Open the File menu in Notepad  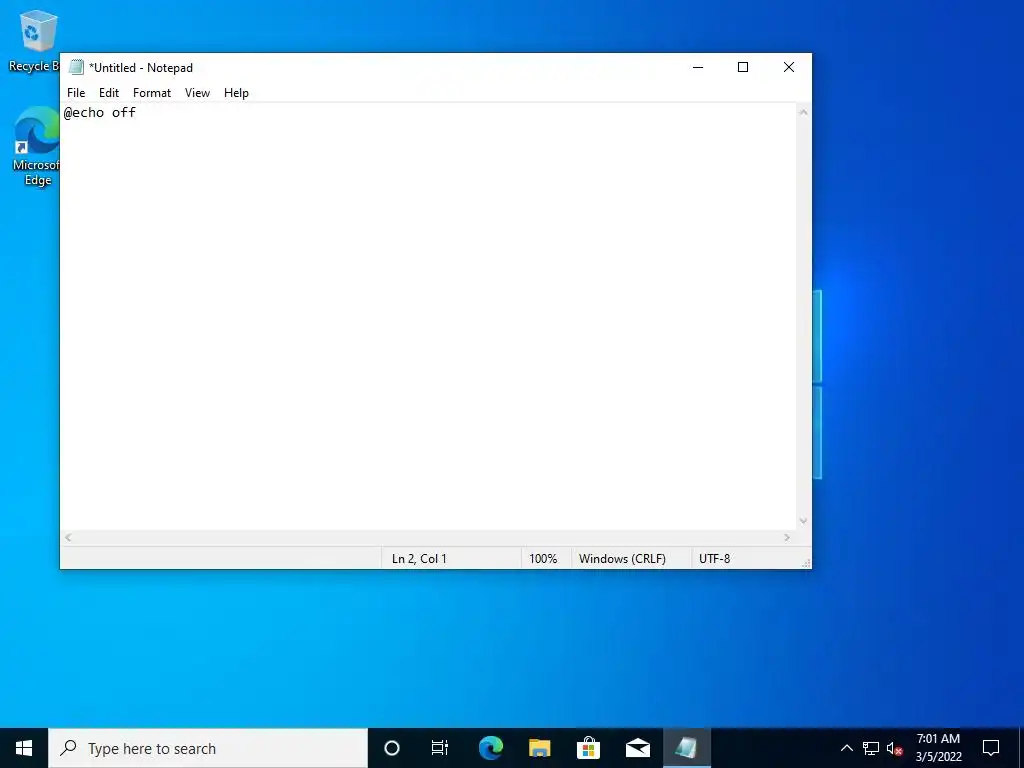pyautogui.click(x=76, y=93)
